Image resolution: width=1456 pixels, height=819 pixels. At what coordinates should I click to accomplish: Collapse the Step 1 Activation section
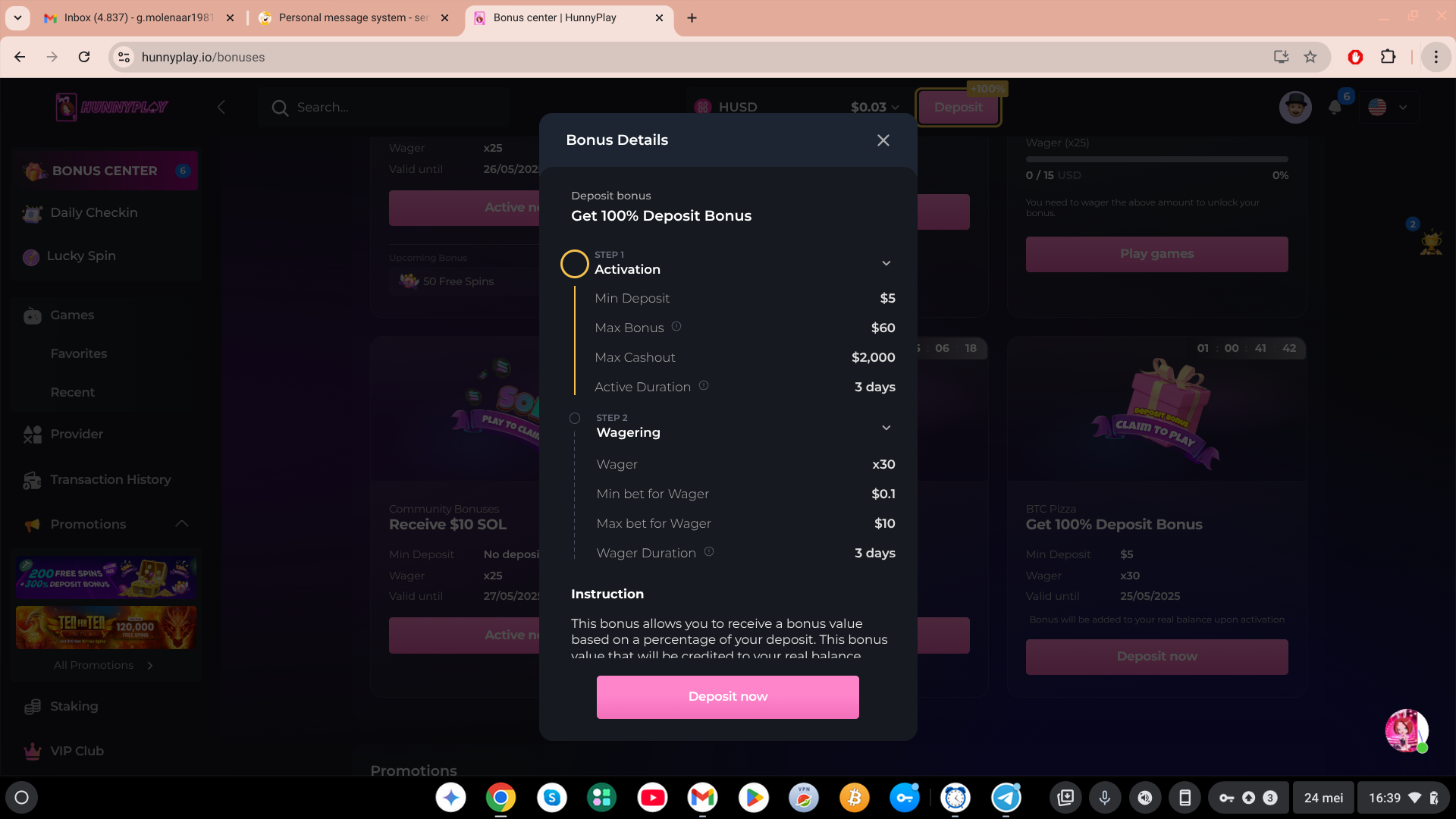click(886, 263)
